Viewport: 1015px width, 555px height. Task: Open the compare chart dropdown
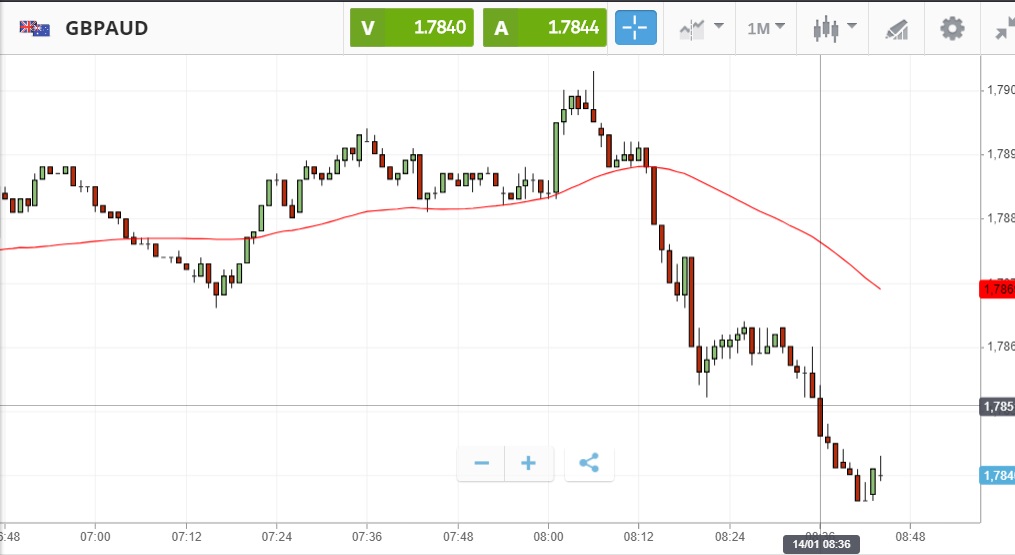(701, 28)
